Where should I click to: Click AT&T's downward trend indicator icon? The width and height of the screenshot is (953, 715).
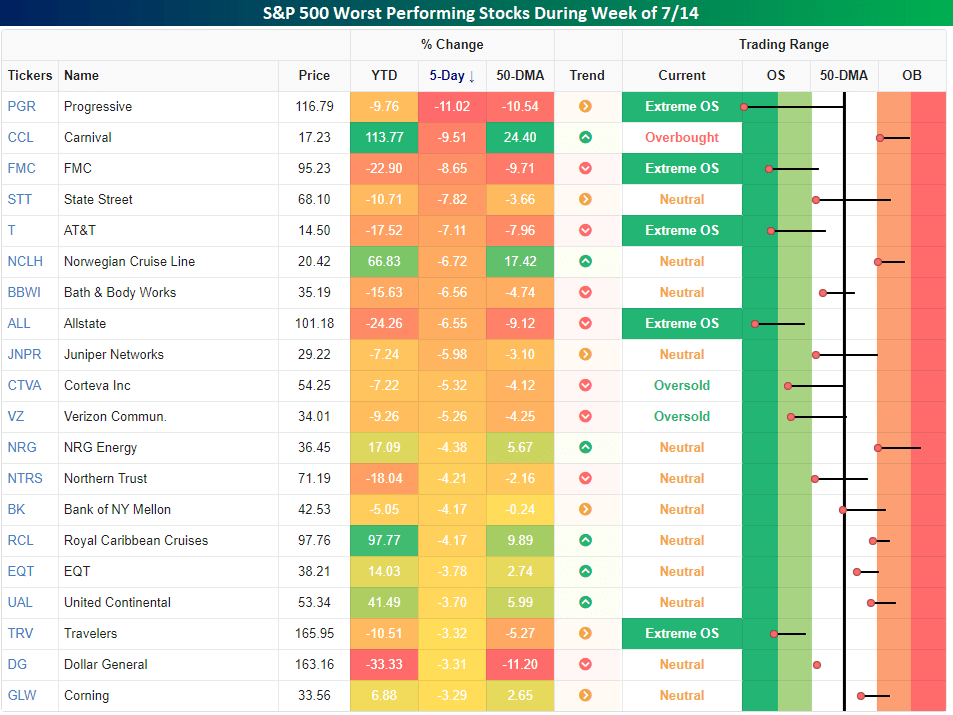pos(586,230)
